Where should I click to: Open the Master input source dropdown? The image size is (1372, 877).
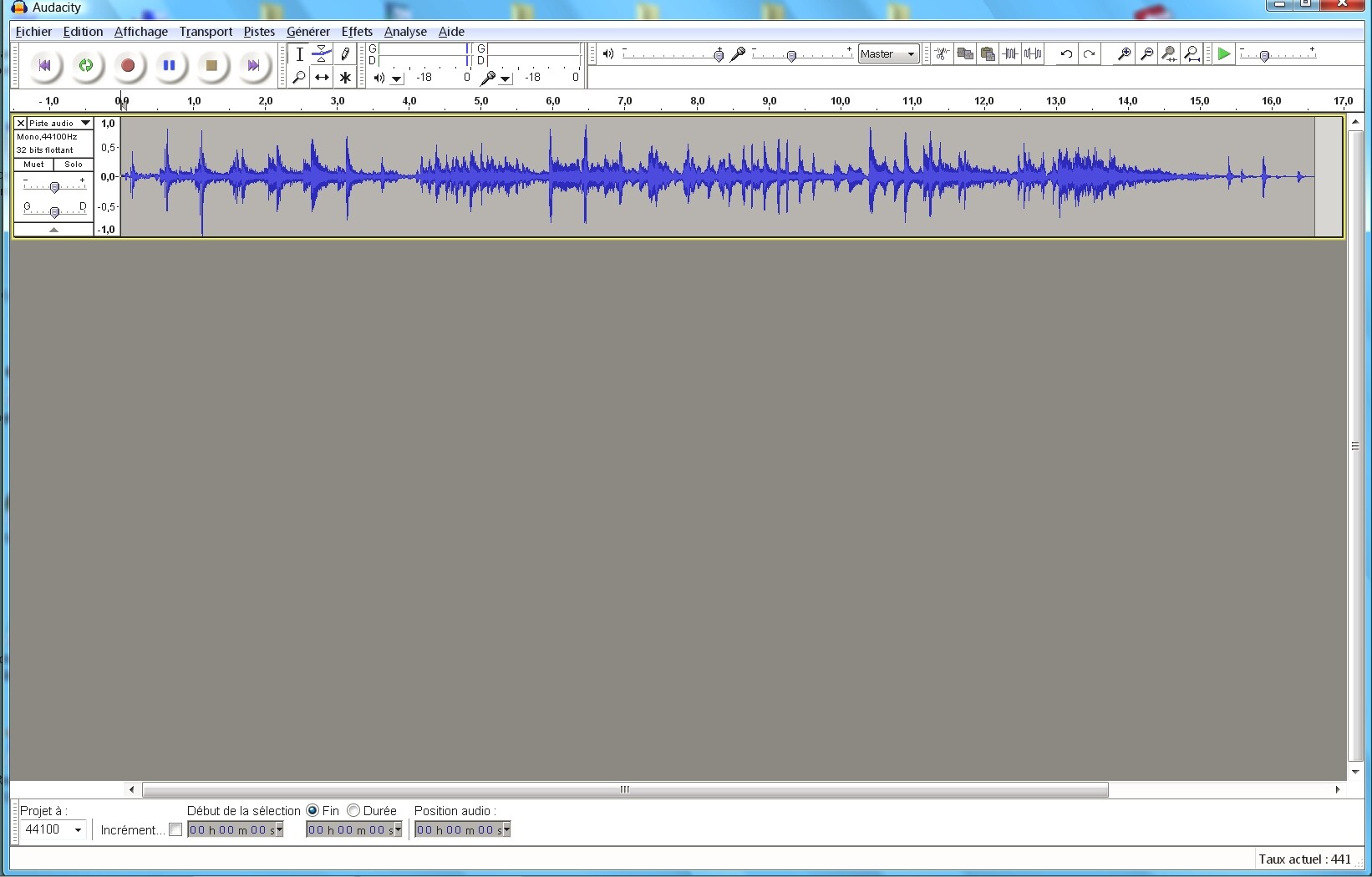(889, 53)
